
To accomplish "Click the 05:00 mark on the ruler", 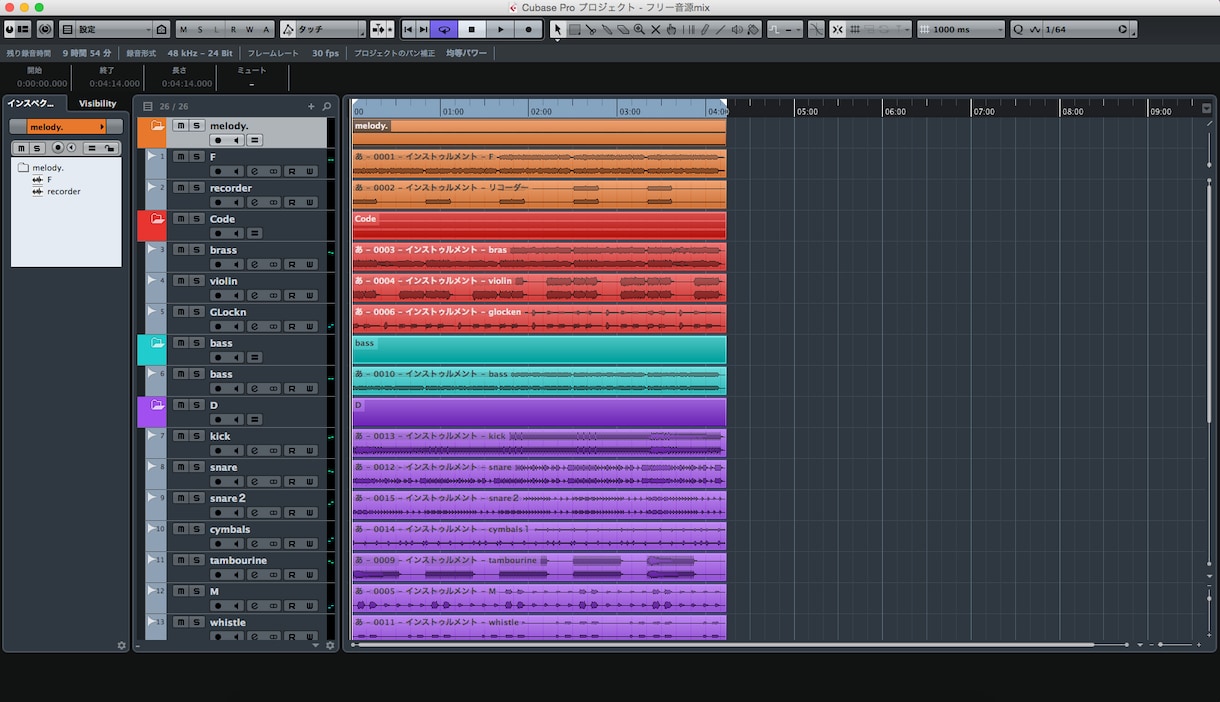I will click(807, 112).
